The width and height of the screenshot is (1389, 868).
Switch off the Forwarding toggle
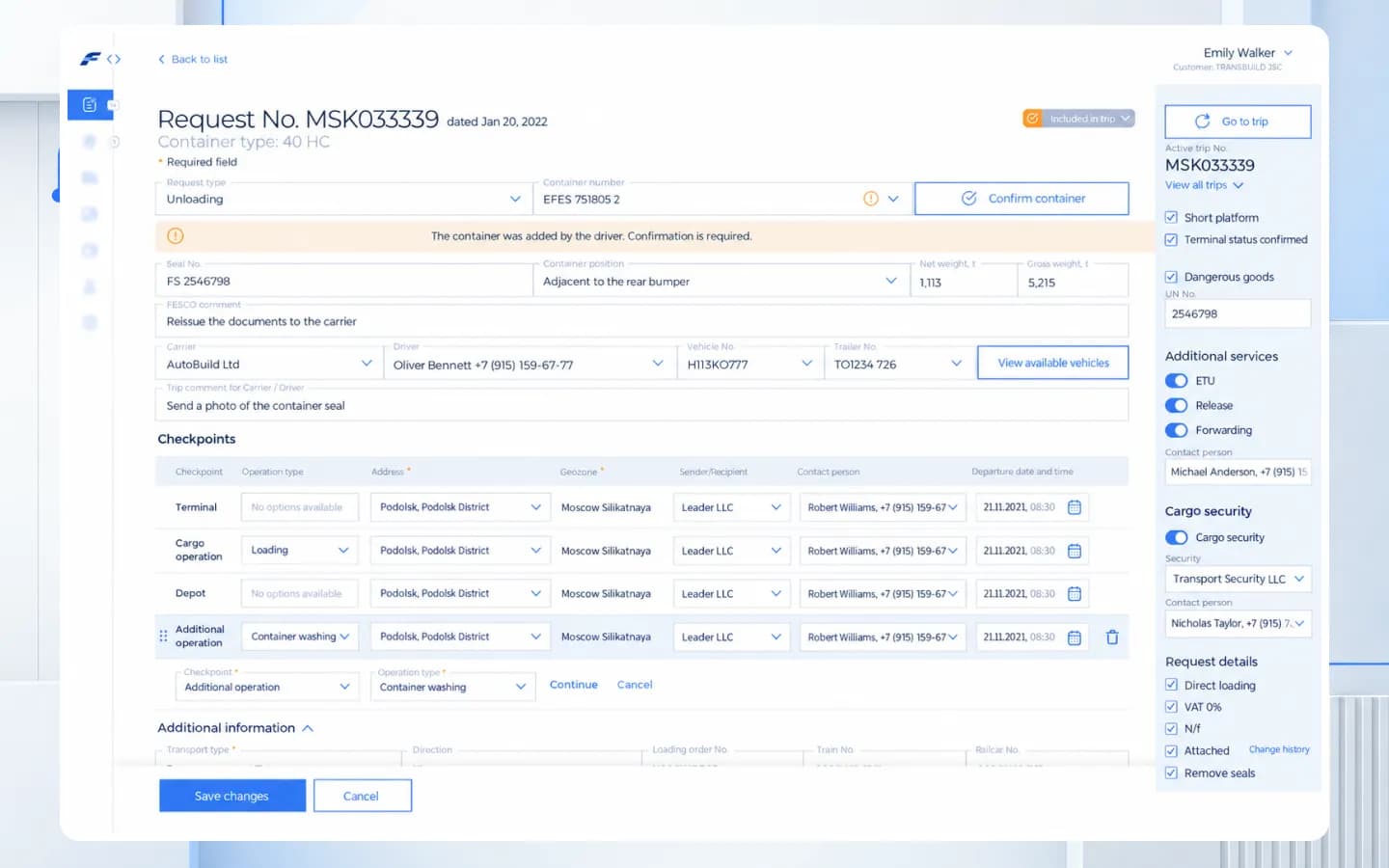click(1176, 430)
